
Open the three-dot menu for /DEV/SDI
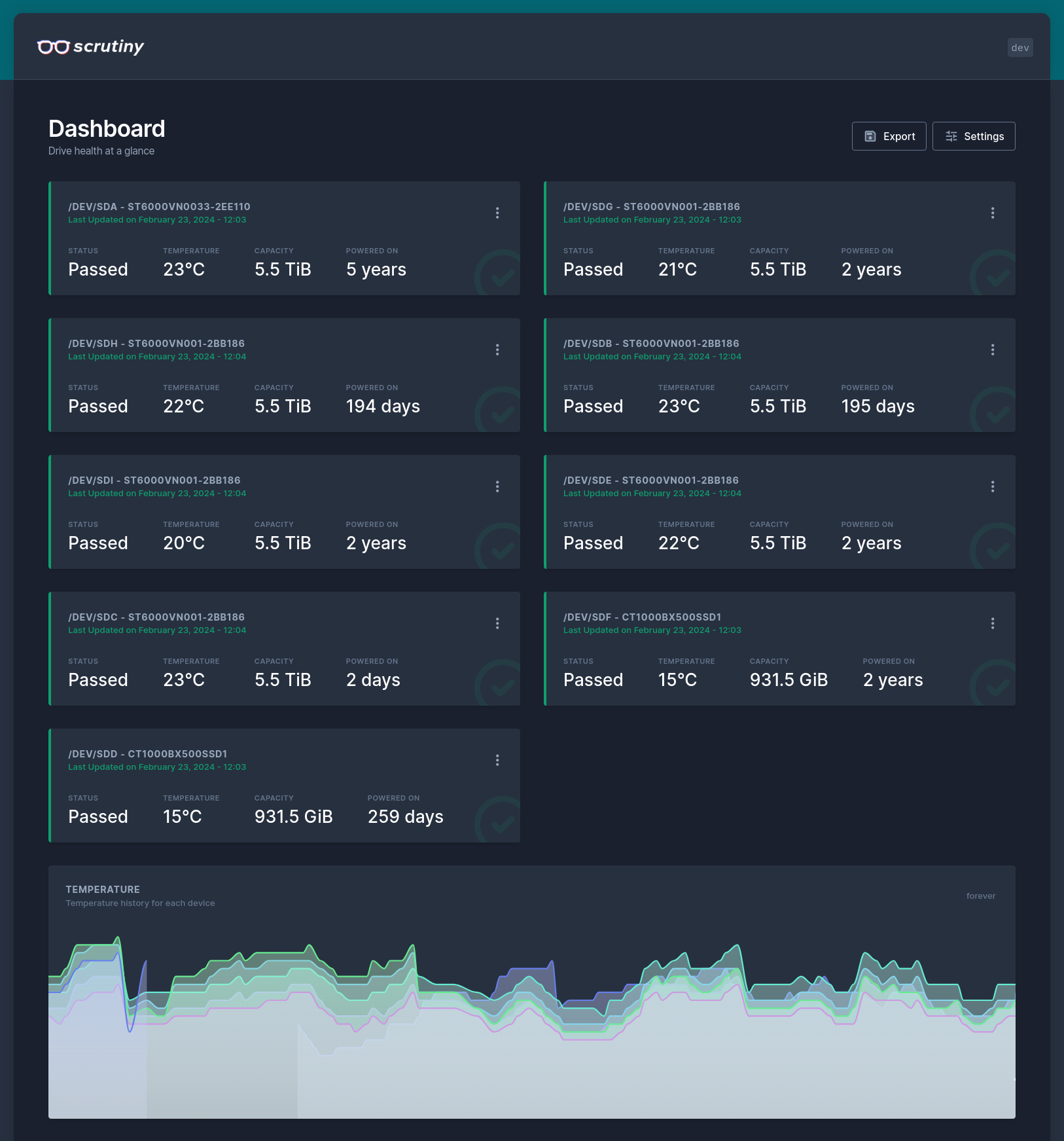point(497,486)
